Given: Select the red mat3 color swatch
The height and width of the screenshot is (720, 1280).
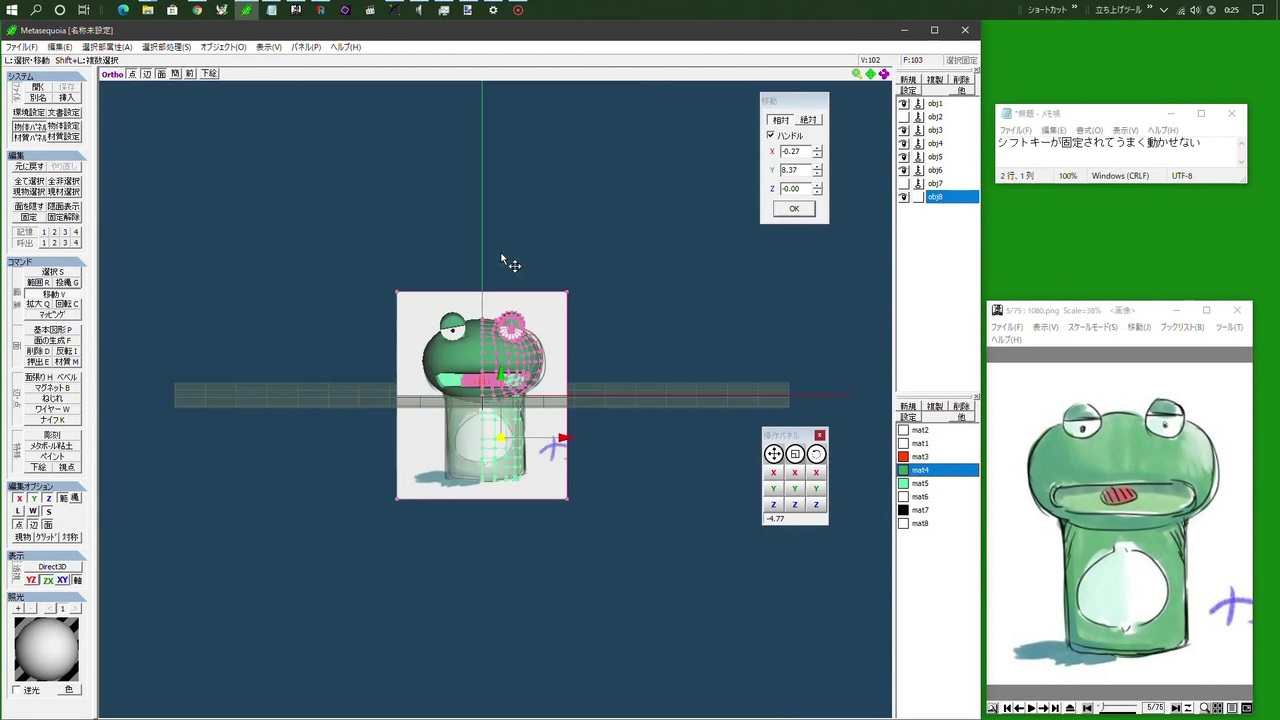Looking at the screenshot, I should click(903, 457).
